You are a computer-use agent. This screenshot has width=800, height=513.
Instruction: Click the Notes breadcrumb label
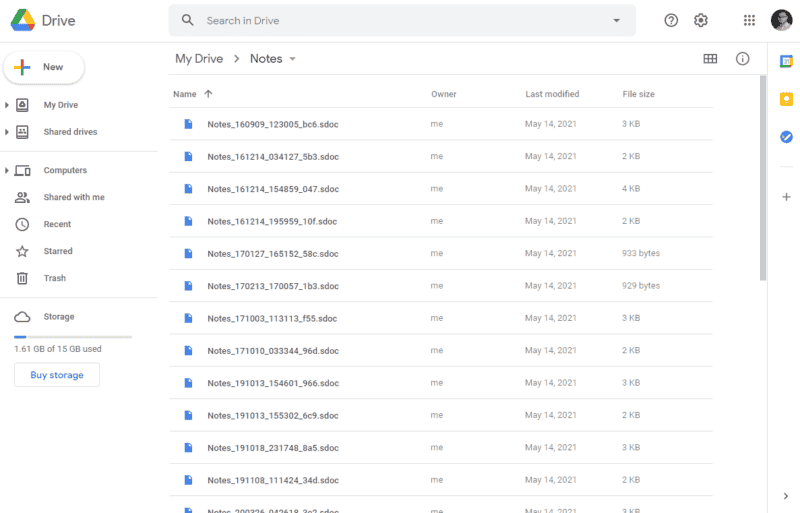tap(266, 59)
